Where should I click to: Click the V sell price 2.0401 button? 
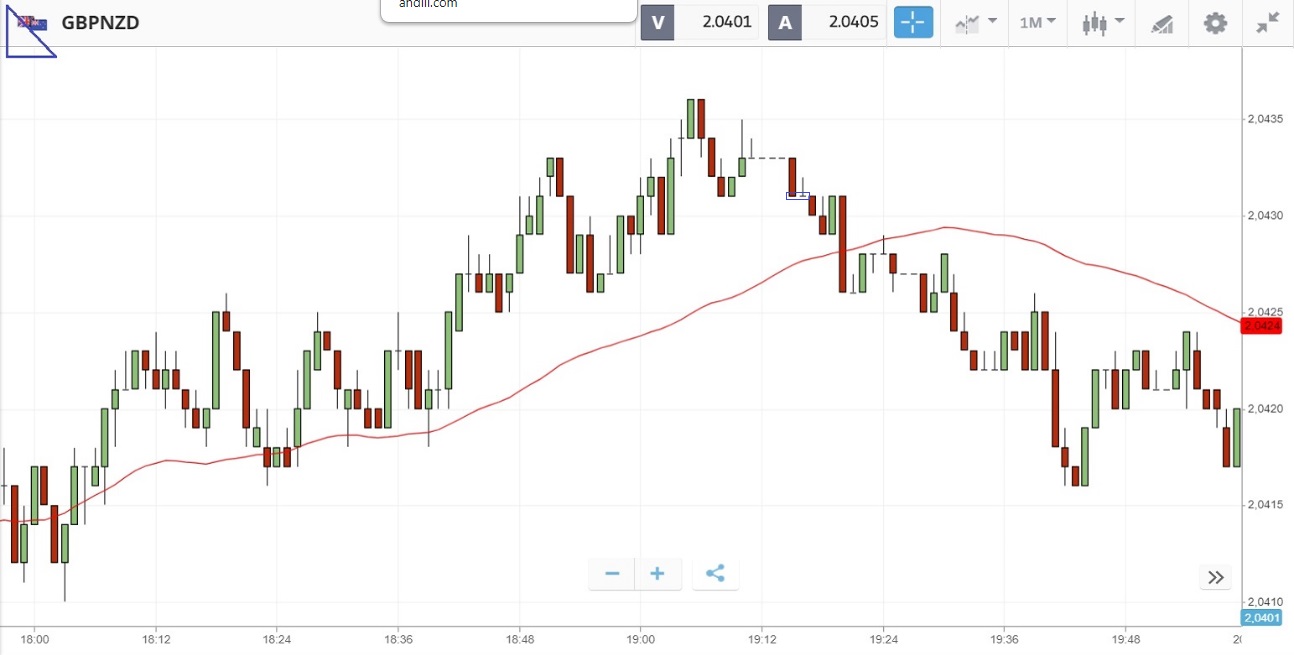699,22
